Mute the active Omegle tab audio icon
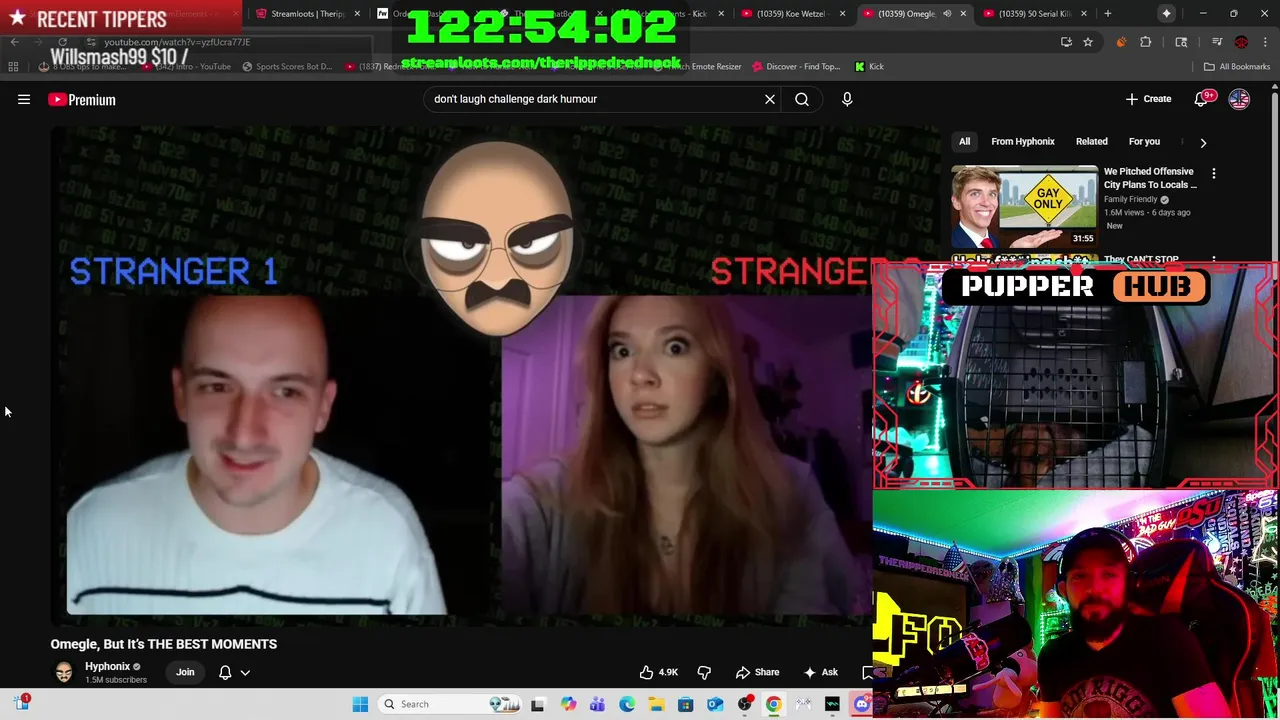This screenshot has width=1280, height=720. point(947,13)
